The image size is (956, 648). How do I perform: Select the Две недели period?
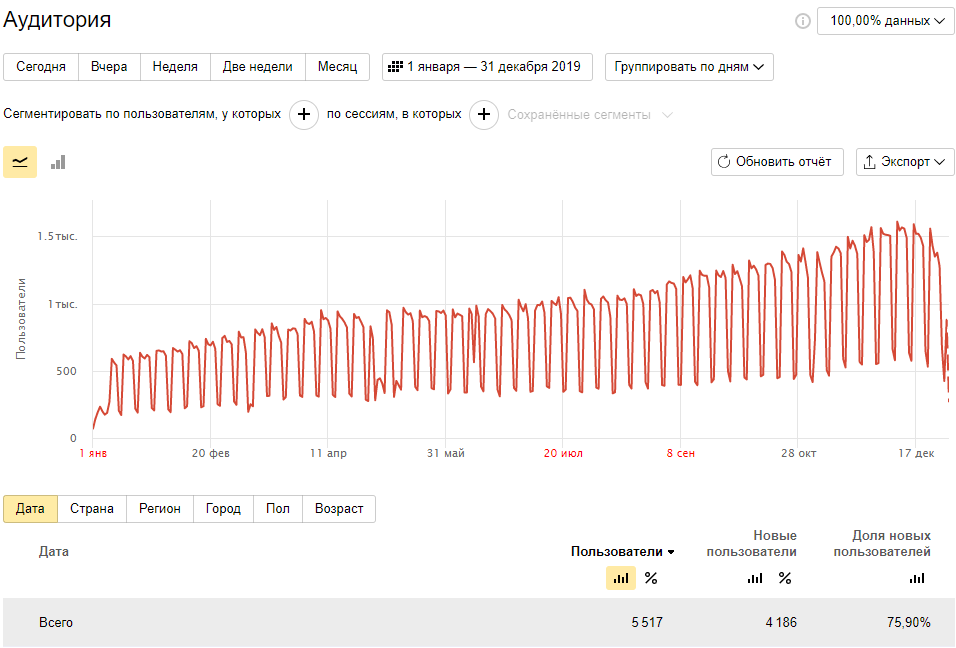(257, 67)
